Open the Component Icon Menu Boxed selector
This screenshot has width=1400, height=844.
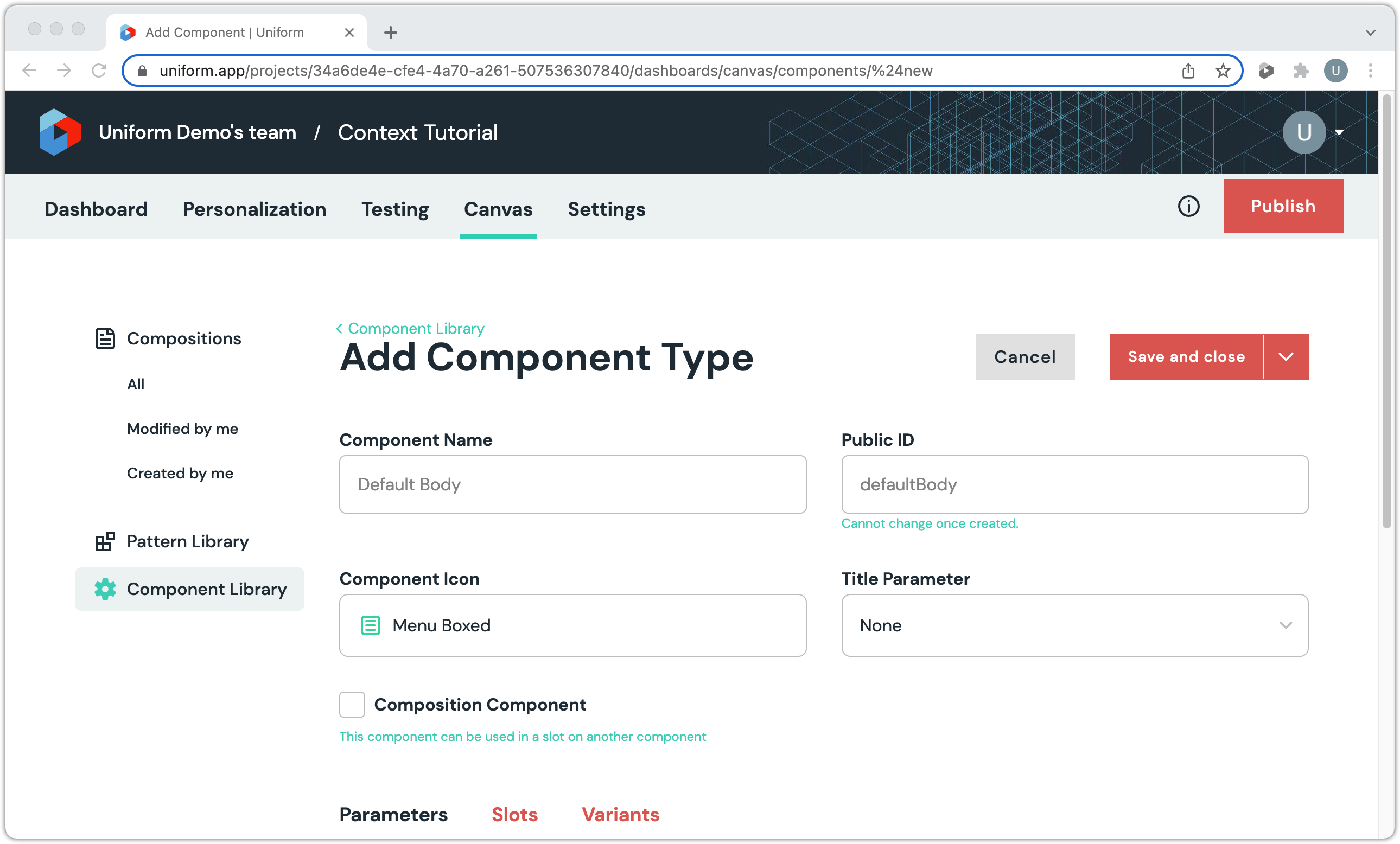572,625
